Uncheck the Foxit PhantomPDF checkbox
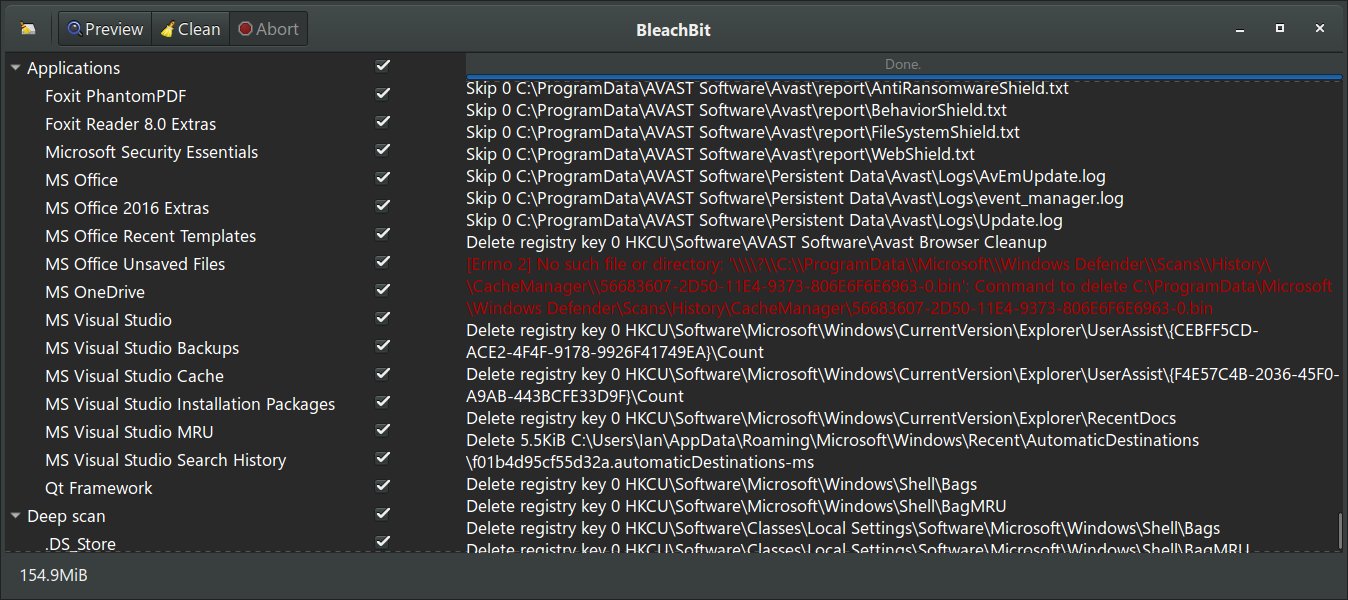Image resolution: width=1348 pixels, height=600 pixels. tap(383, 94)
